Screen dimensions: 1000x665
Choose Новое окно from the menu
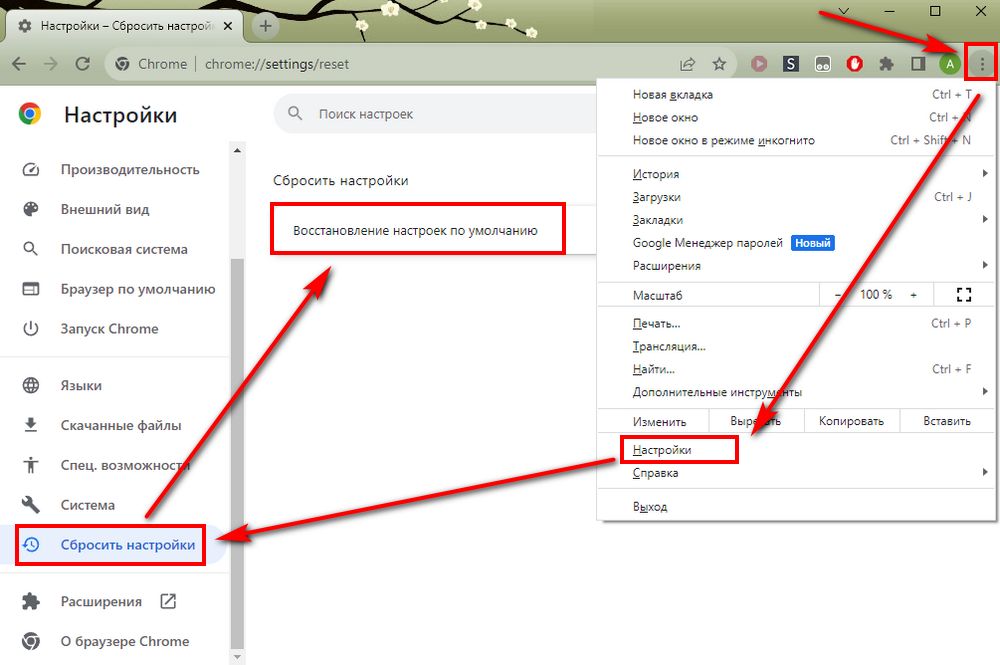click(x=796, y=117)
